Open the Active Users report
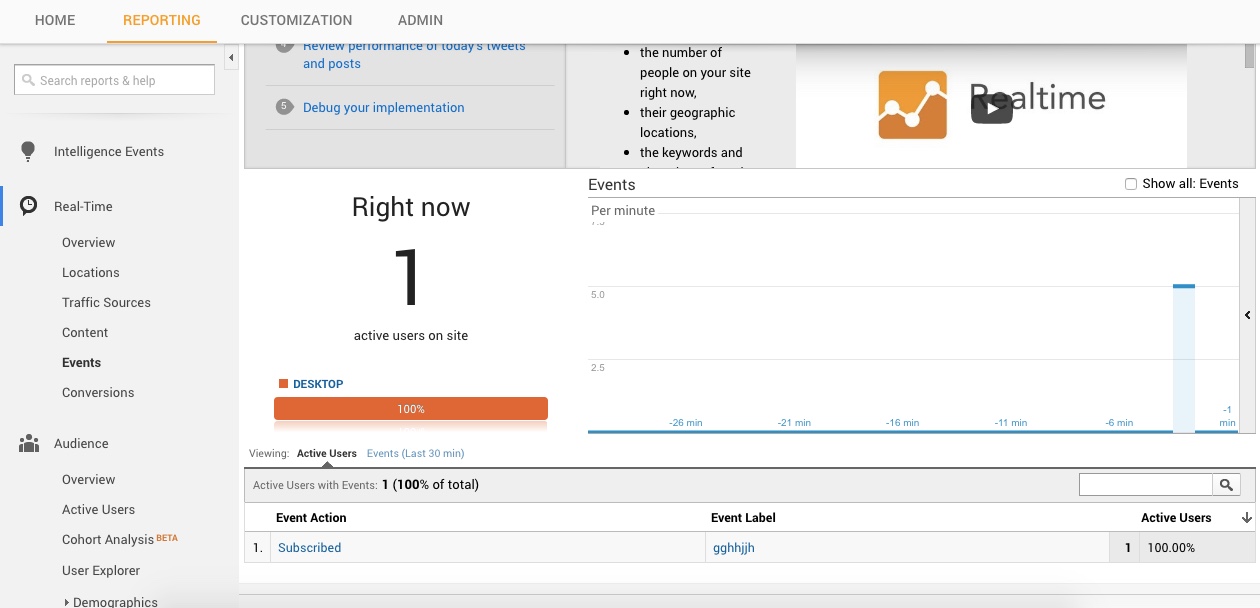Viewport: 1260px width, 608px height. coord(98,509)
